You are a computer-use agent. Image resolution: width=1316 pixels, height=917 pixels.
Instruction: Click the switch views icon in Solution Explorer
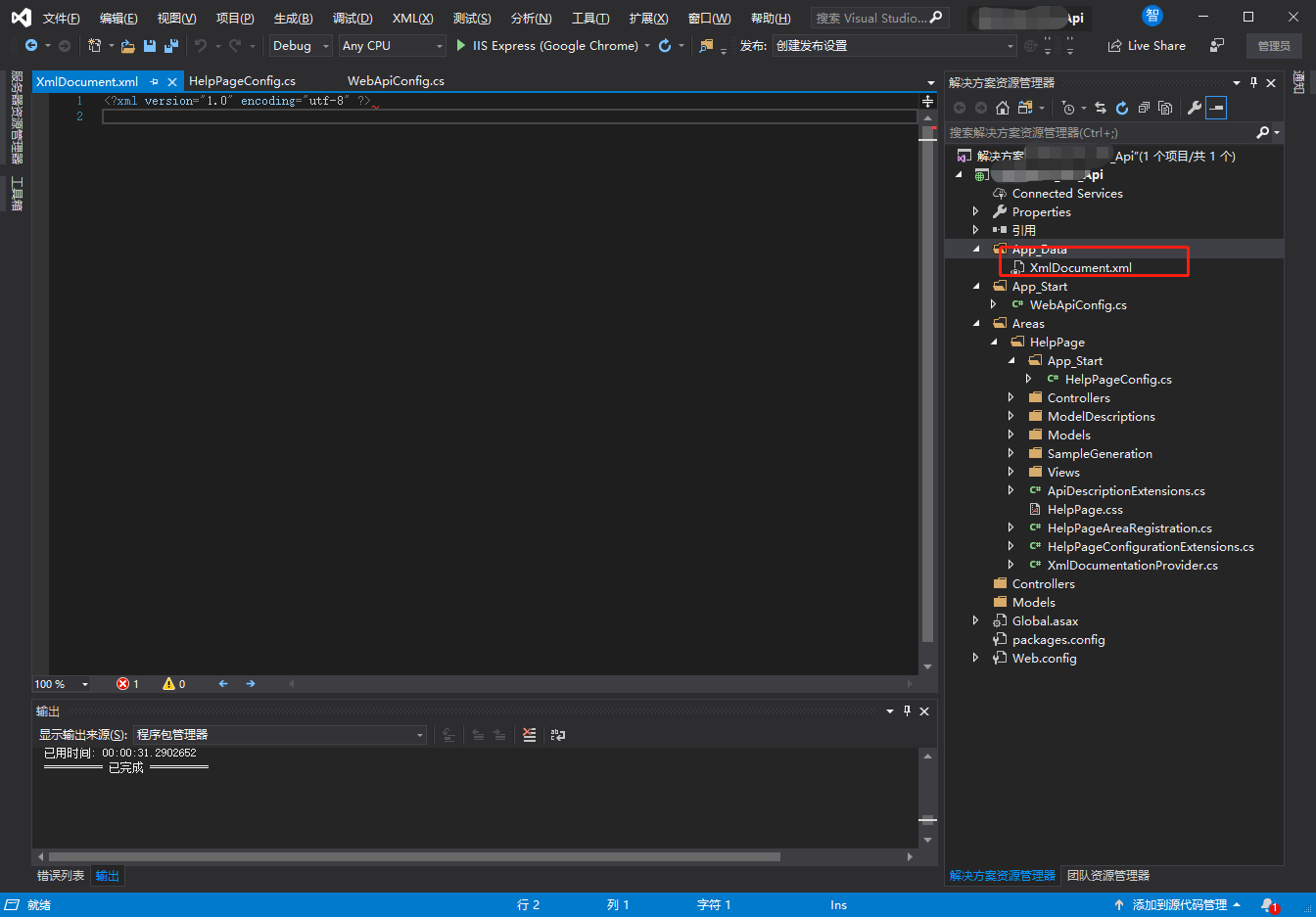click(1025, 108)
